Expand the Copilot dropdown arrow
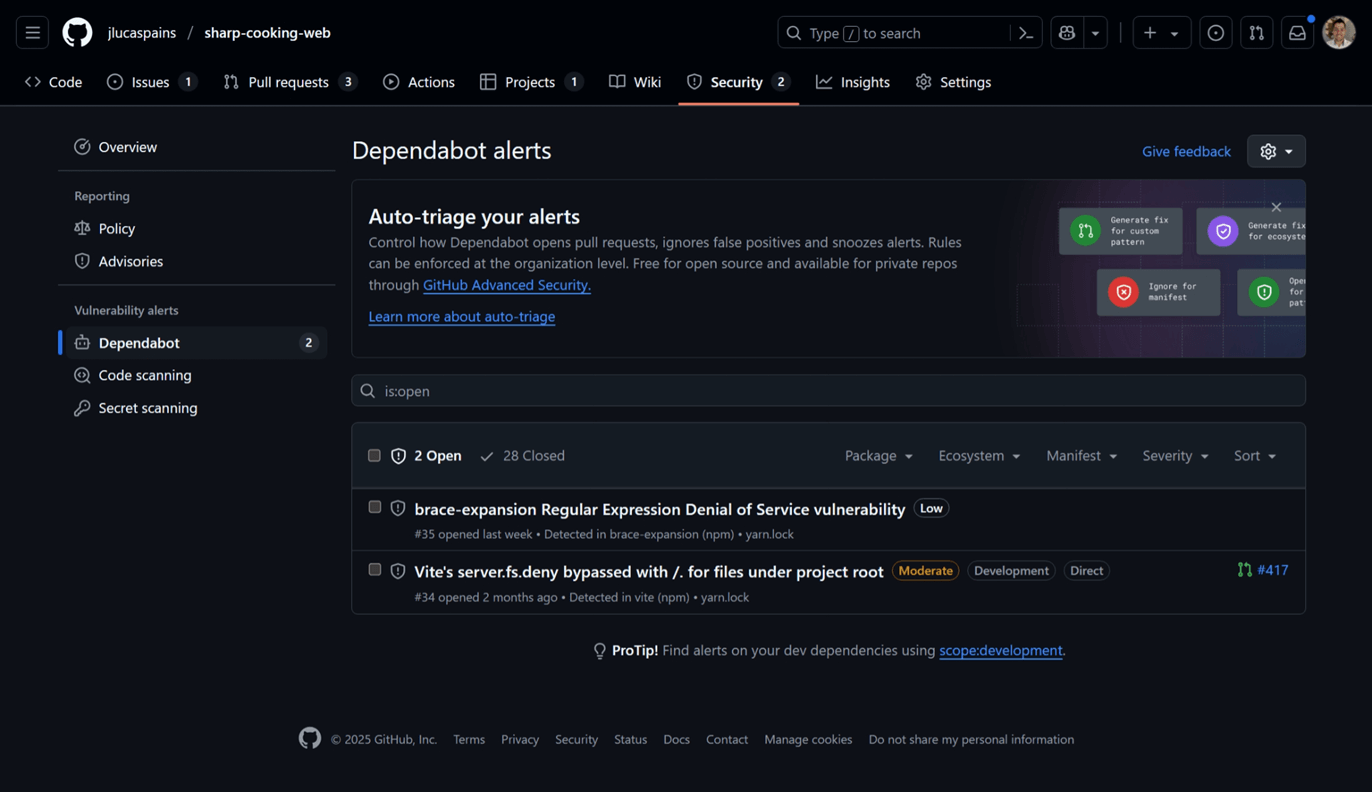 tap(1095, 33)
